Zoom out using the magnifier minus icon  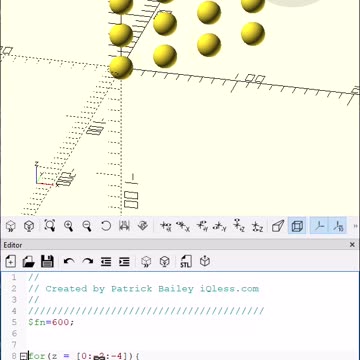[87, 226]
